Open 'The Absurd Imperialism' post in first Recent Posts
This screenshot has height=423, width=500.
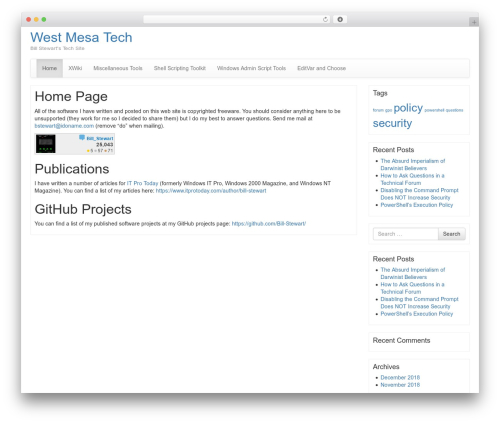(413, 165)
